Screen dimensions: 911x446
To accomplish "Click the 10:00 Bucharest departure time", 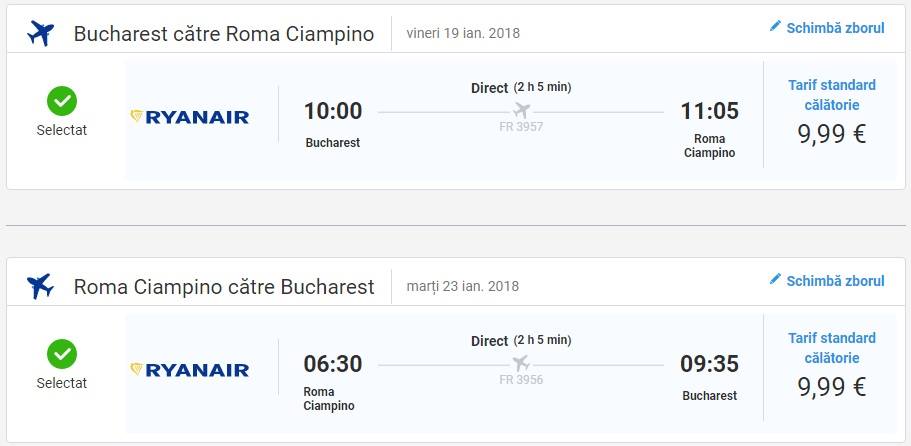I will tap(333, 111).
